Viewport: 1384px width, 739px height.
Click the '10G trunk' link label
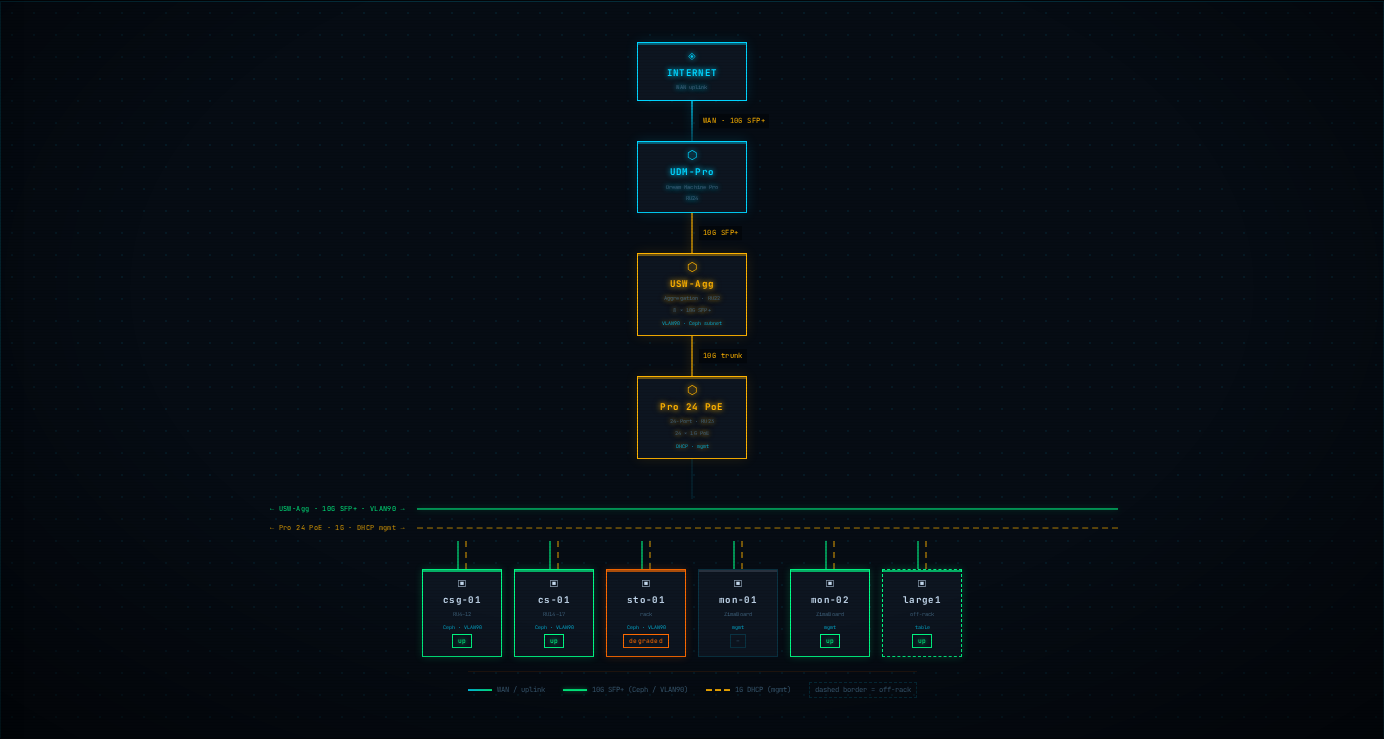coord(722,356)
